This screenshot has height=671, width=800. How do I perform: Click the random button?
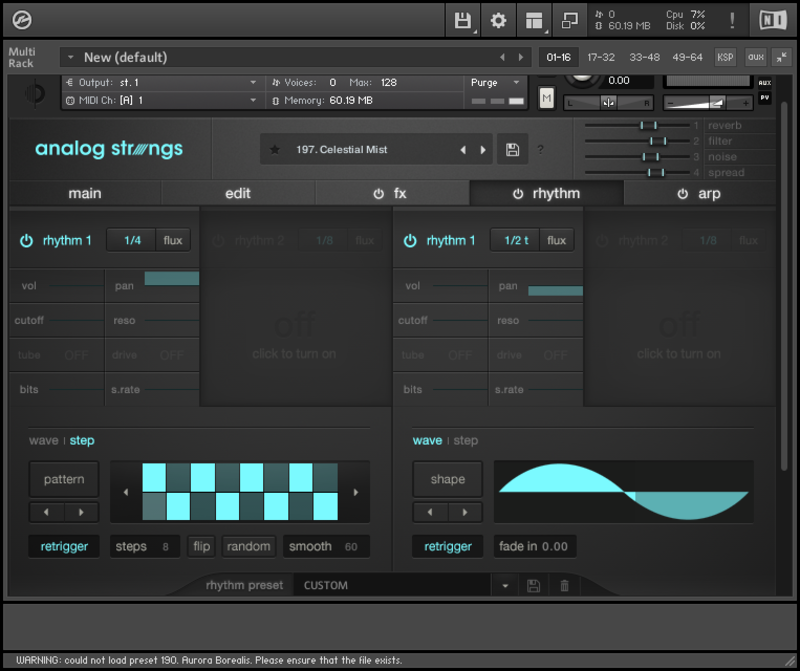coord(248,546)
